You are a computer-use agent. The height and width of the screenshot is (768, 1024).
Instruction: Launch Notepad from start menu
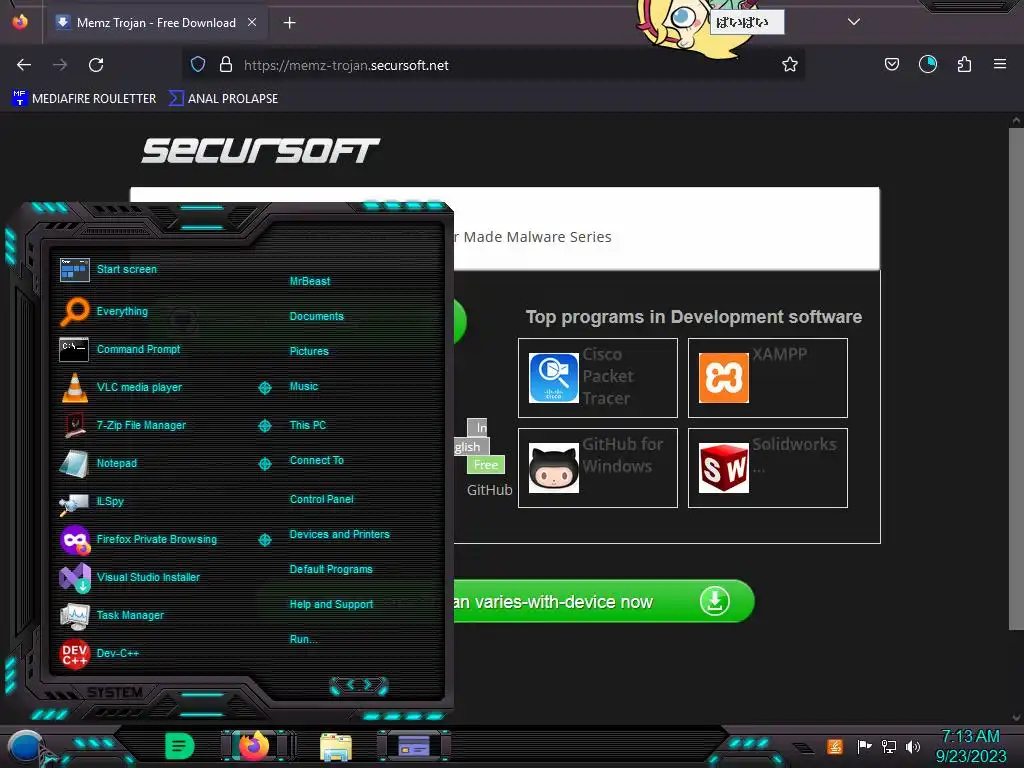point(98,463)
